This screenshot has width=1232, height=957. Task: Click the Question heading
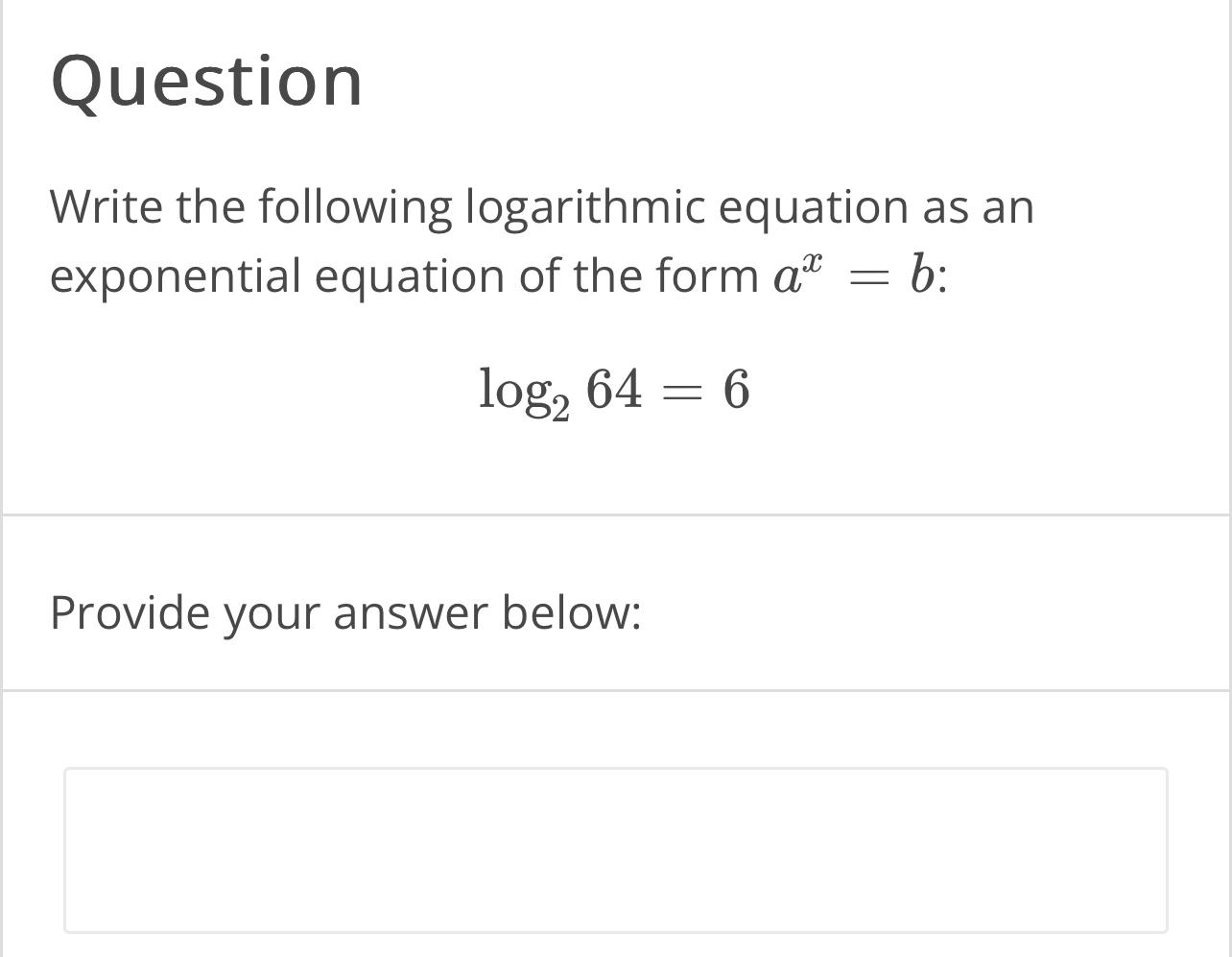(206, 82)
